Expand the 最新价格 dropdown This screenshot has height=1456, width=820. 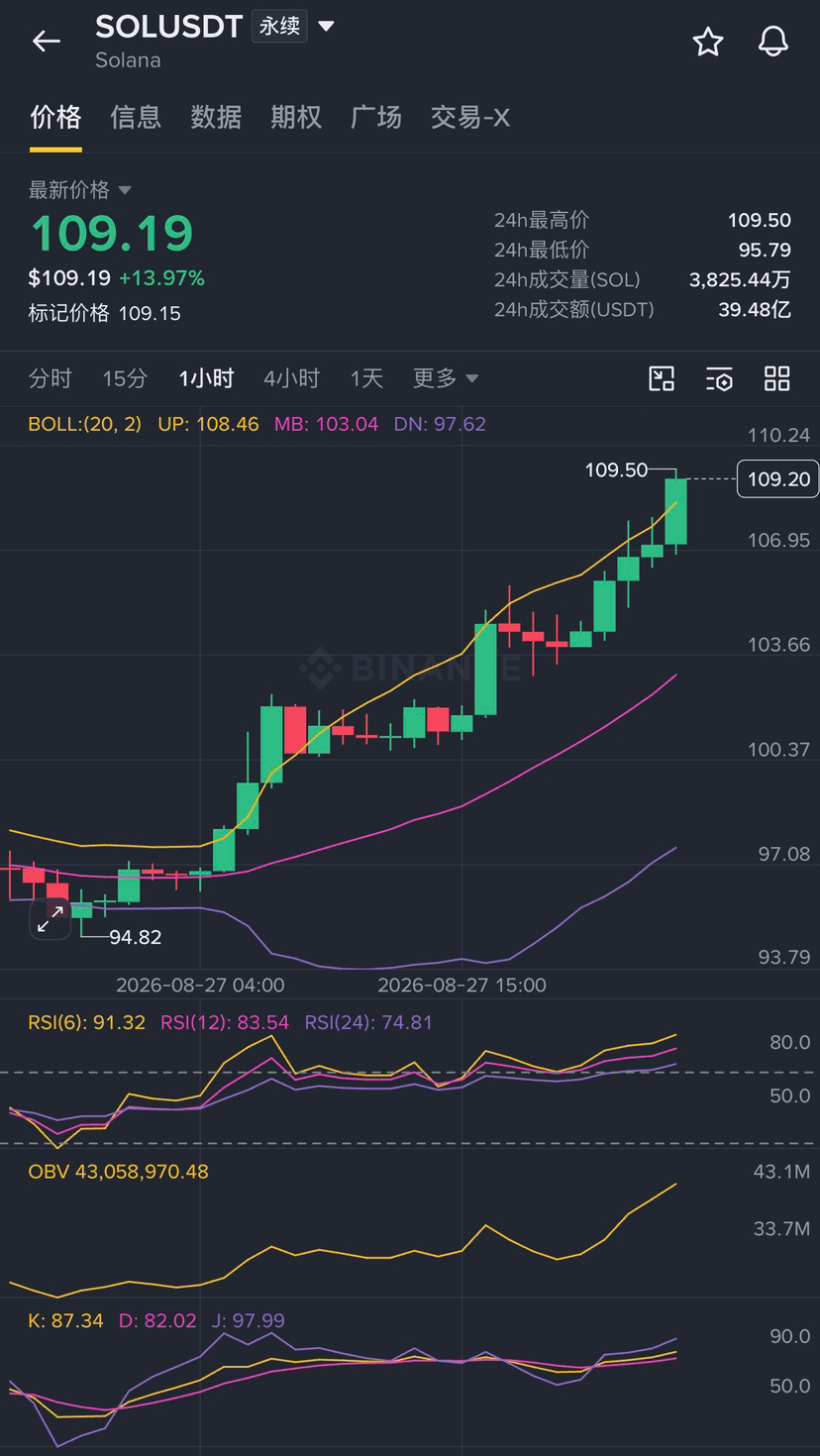pyautogui.click(x=125, y=190)
